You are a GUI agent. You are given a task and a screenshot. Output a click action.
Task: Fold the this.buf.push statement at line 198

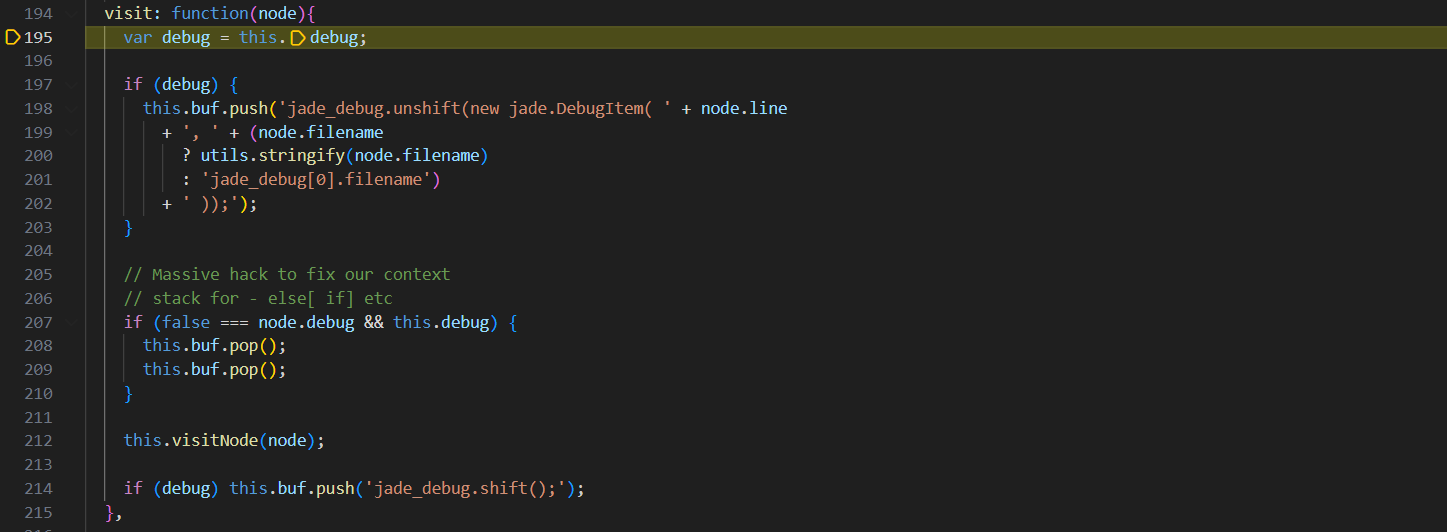pos(71,109)
